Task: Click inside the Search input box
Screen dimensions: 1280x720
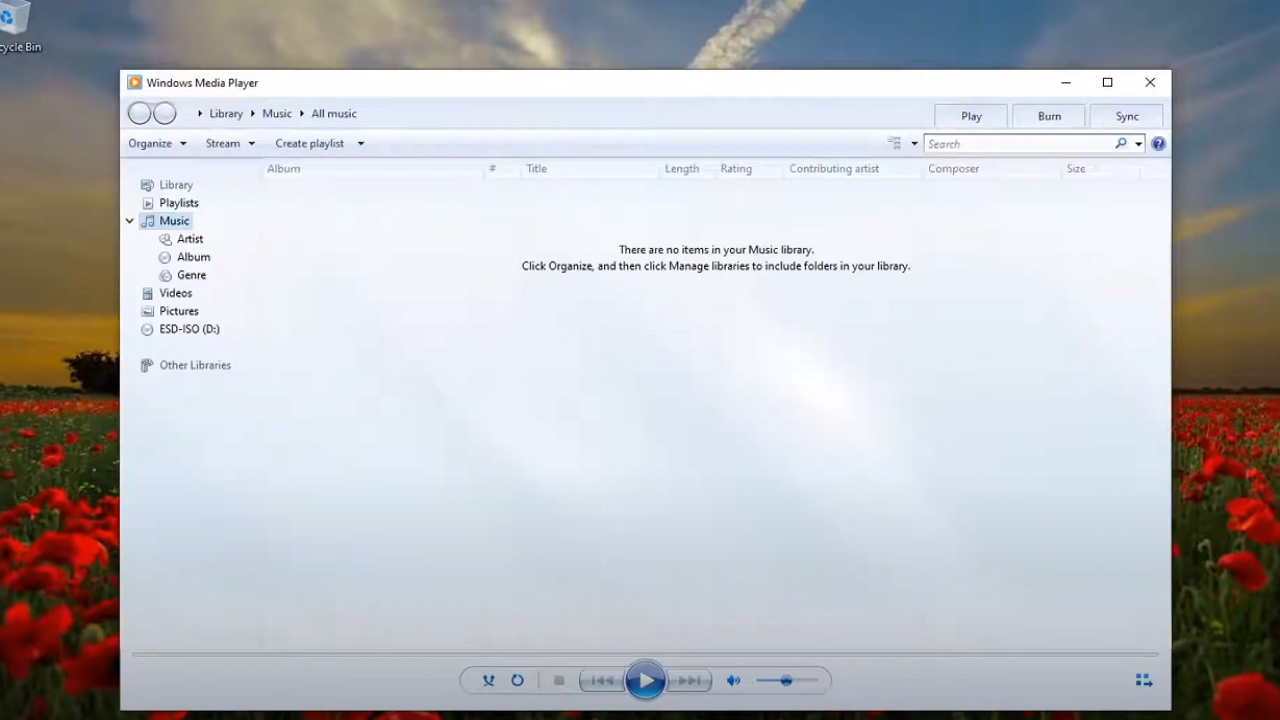Action: tap(1017, 144)
